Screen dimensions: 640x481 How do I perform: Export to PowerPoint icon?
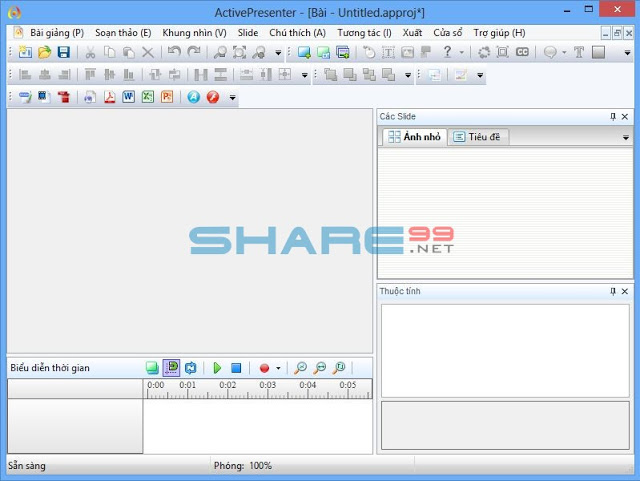tap(167, 97)
